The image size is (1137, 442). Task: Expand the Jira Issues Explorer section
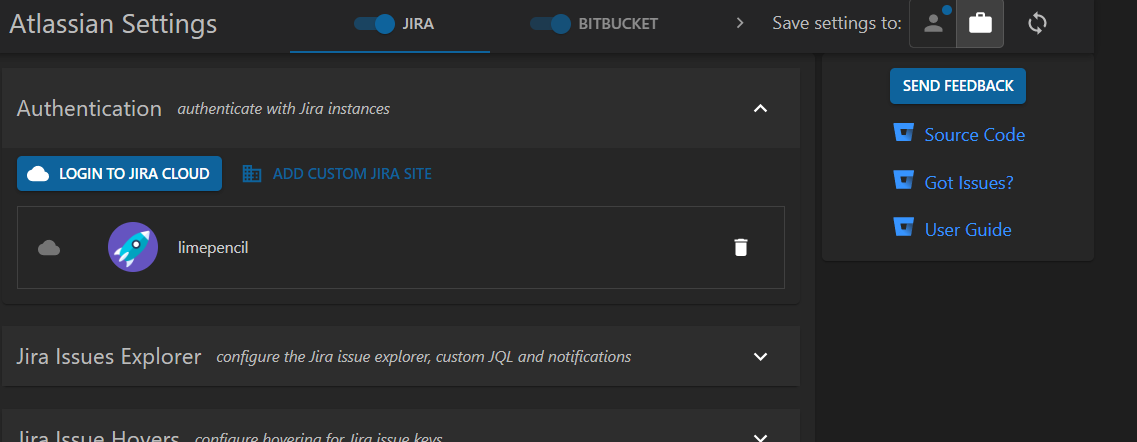(x=760, y=356)
